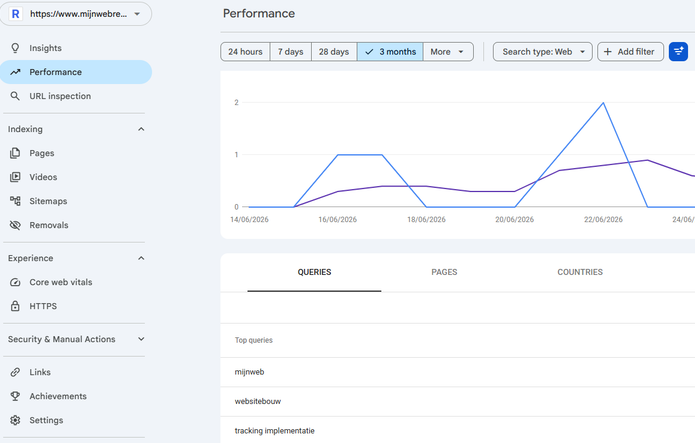Click the Core web vitals gauge icon

(x=15, y=282)
